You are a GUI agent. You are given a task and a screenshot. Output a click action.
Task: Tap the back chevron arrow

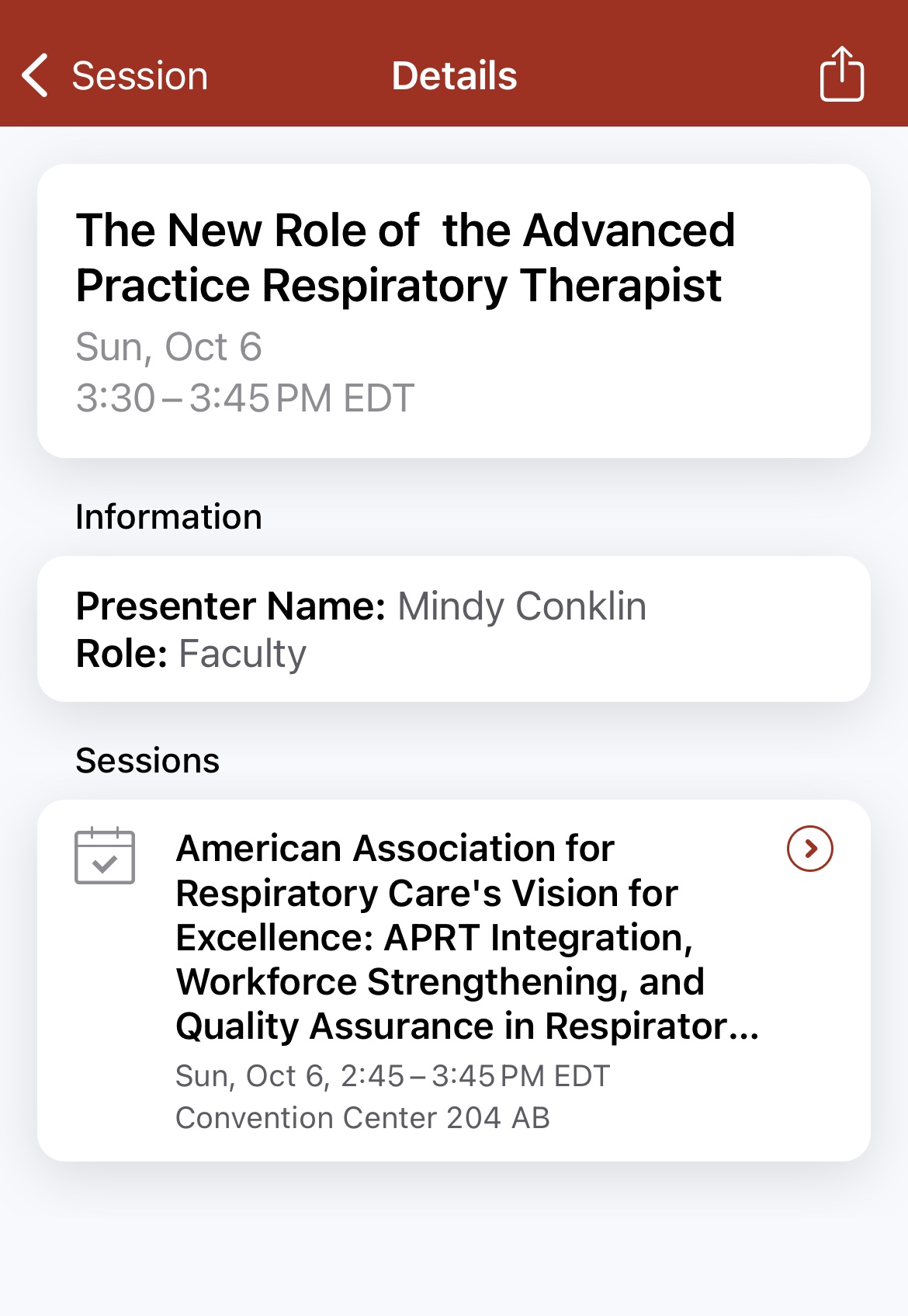pyautogui.click(x=36, y=75)
